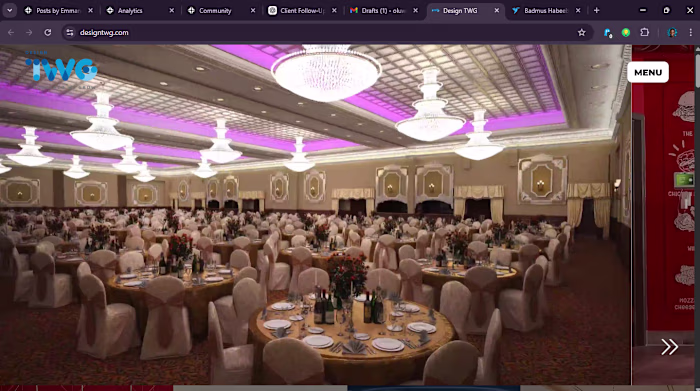
Task: Open the green circular extension icon
Action: click(x=626, y=33)
